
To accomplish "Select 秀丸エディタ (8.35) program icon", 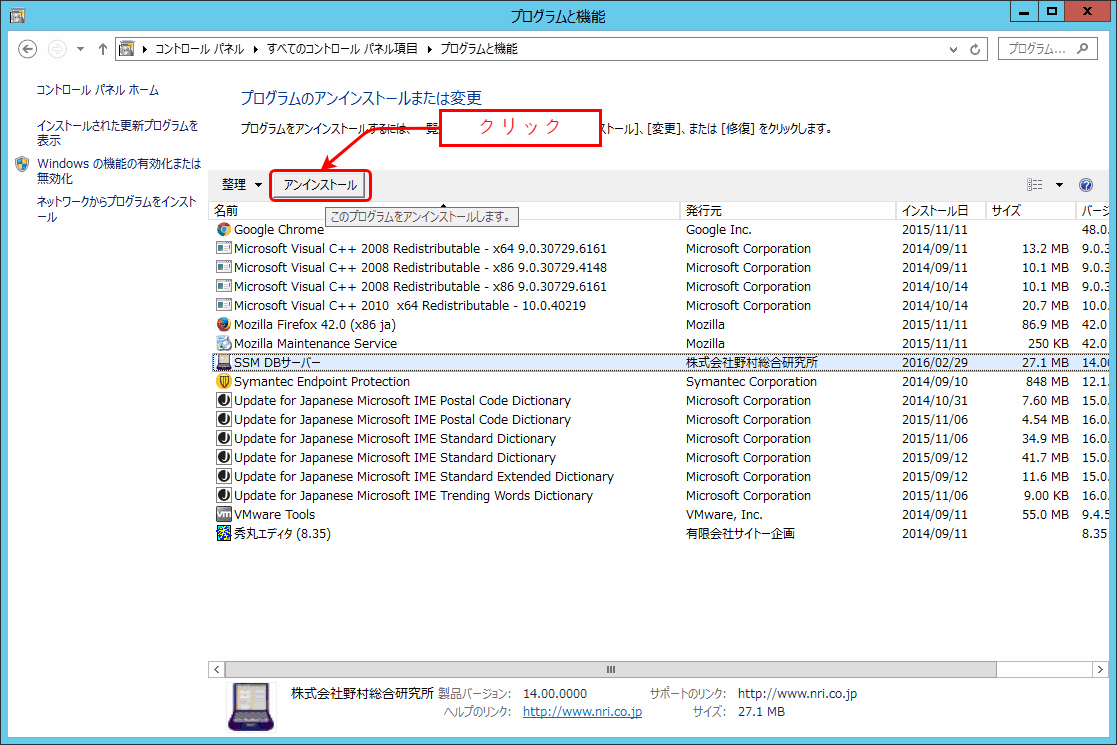I will (x=224, y=533).
